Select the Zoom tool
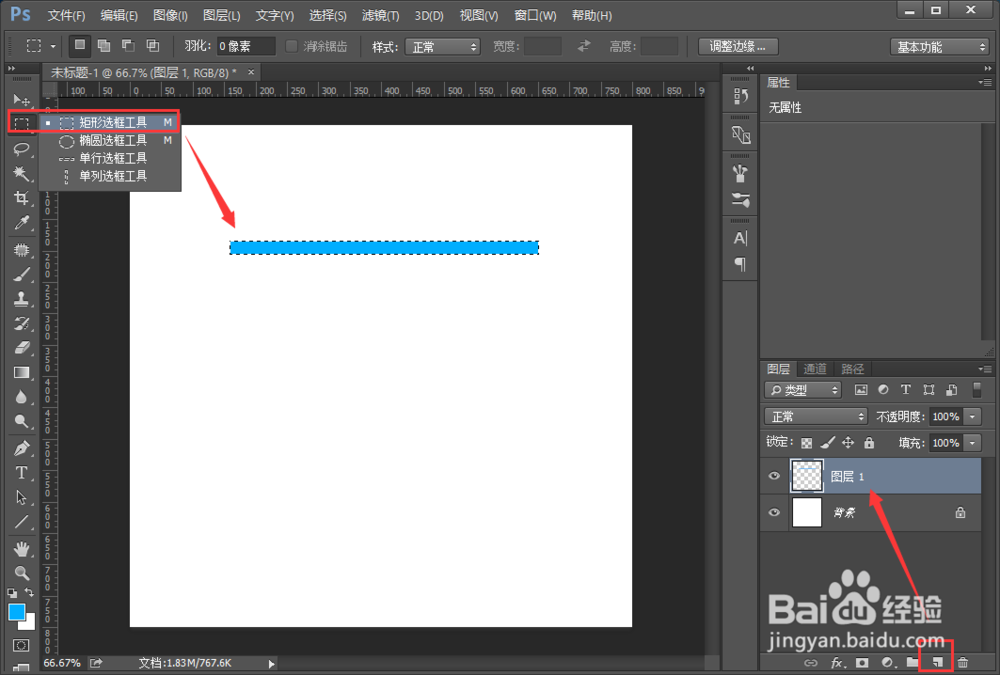This screenshot has width=1000, height=675. [x=21, y=573]
